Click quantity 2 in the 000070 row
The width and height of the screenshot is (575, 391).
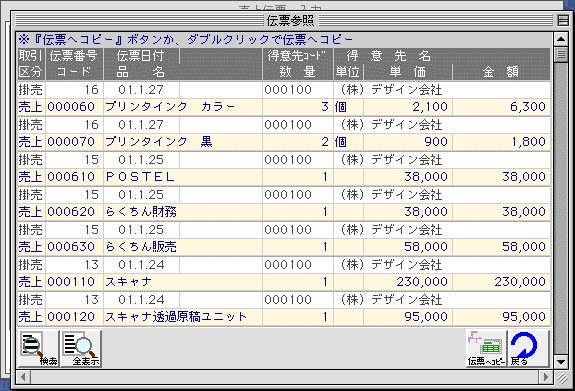297,142
